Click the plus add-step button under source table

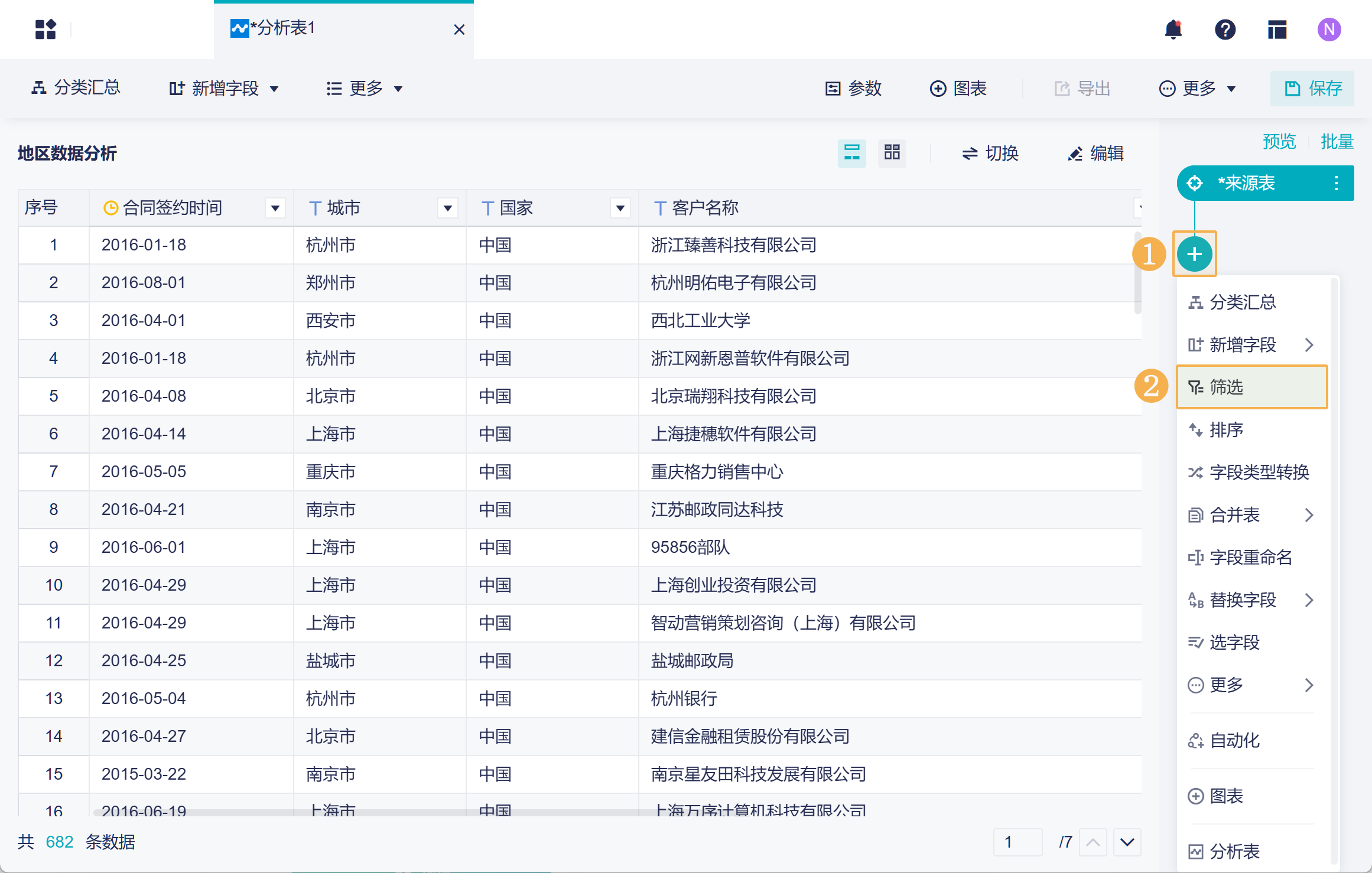1194,254
